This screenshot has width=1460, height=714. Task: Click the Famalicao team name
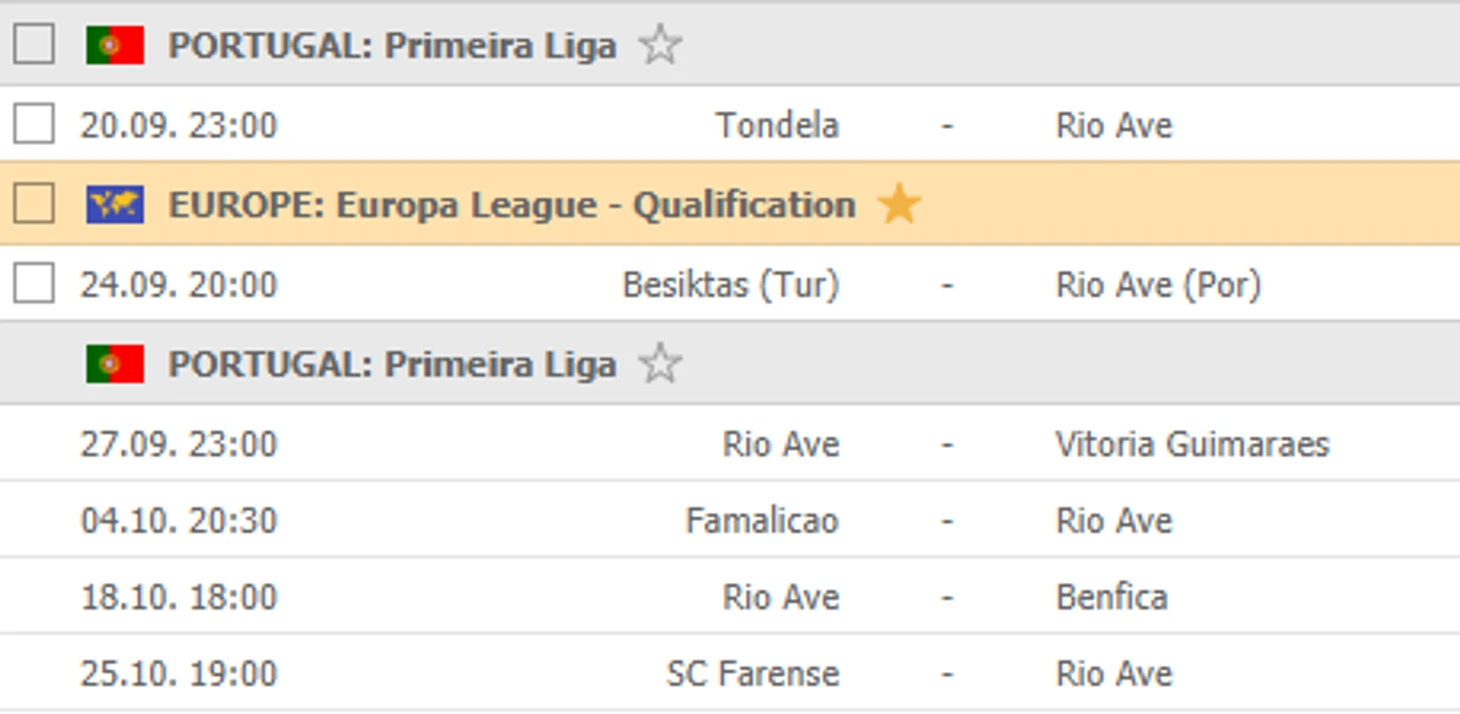(x=762, y=521)
